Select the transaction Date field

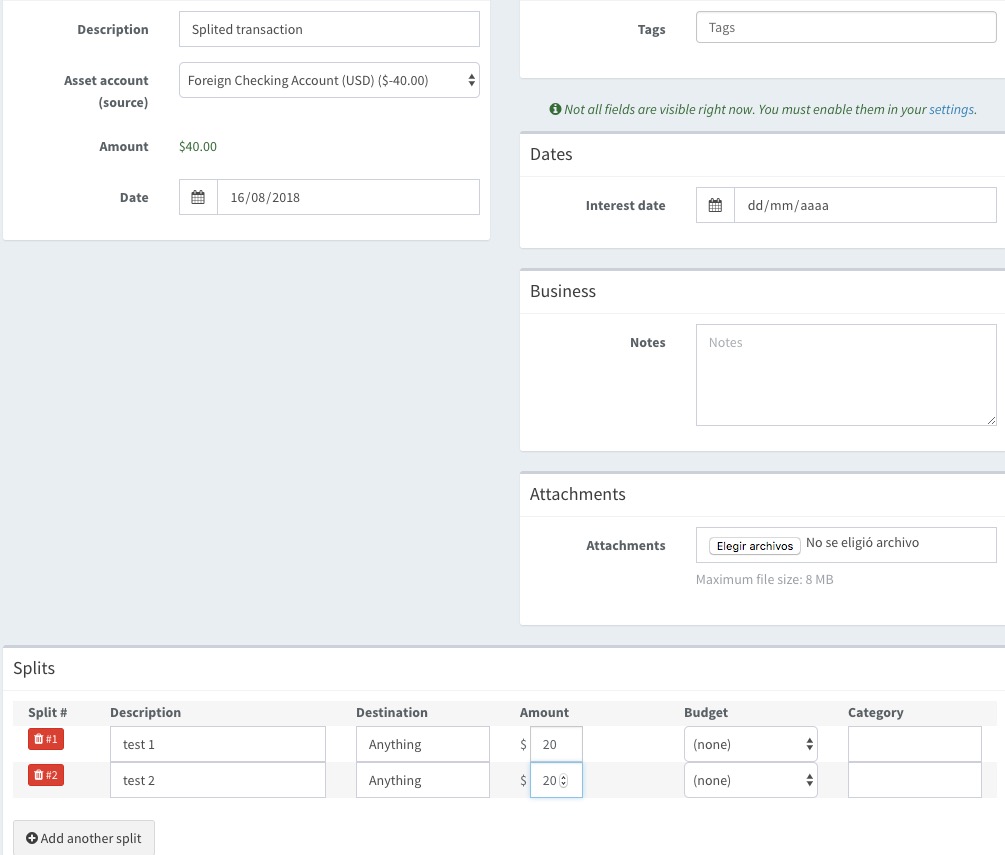tap(348, 197)
